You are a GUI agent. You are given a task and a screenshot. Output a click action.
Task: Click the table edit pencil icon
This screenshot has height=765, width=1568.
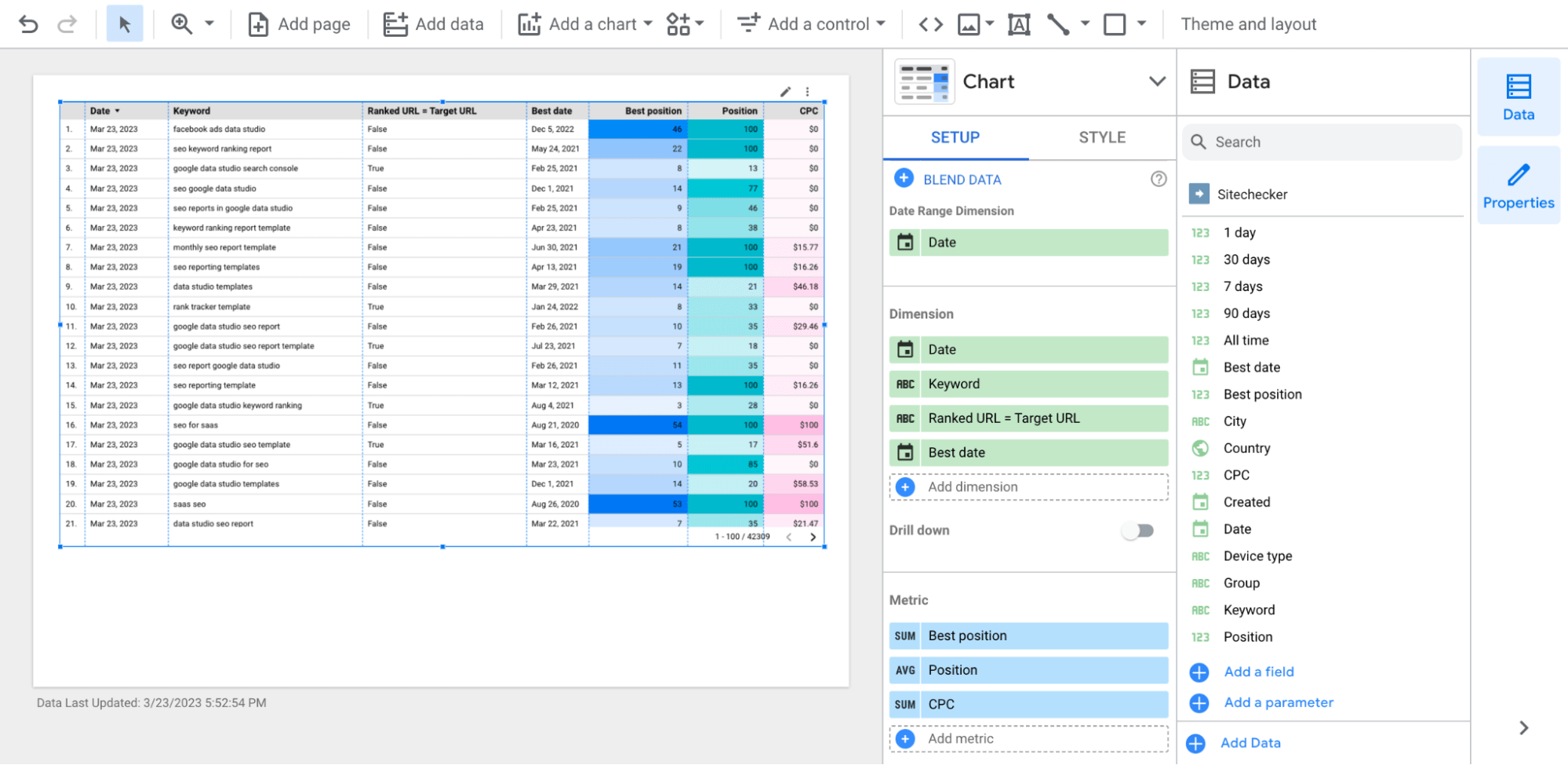(x=785, y=92)
